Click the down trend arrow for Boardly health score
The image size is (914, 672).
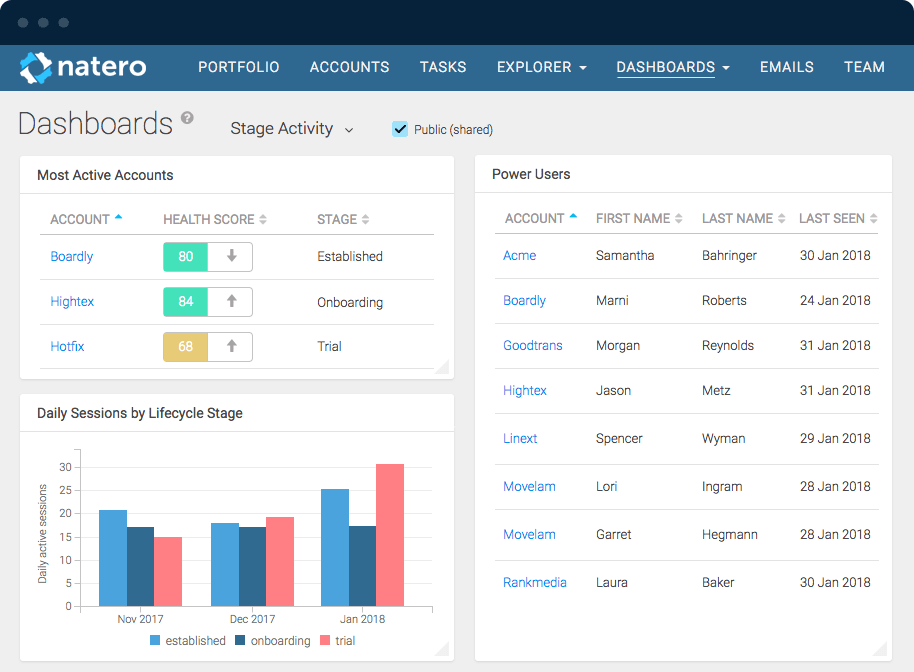point(231,256)
